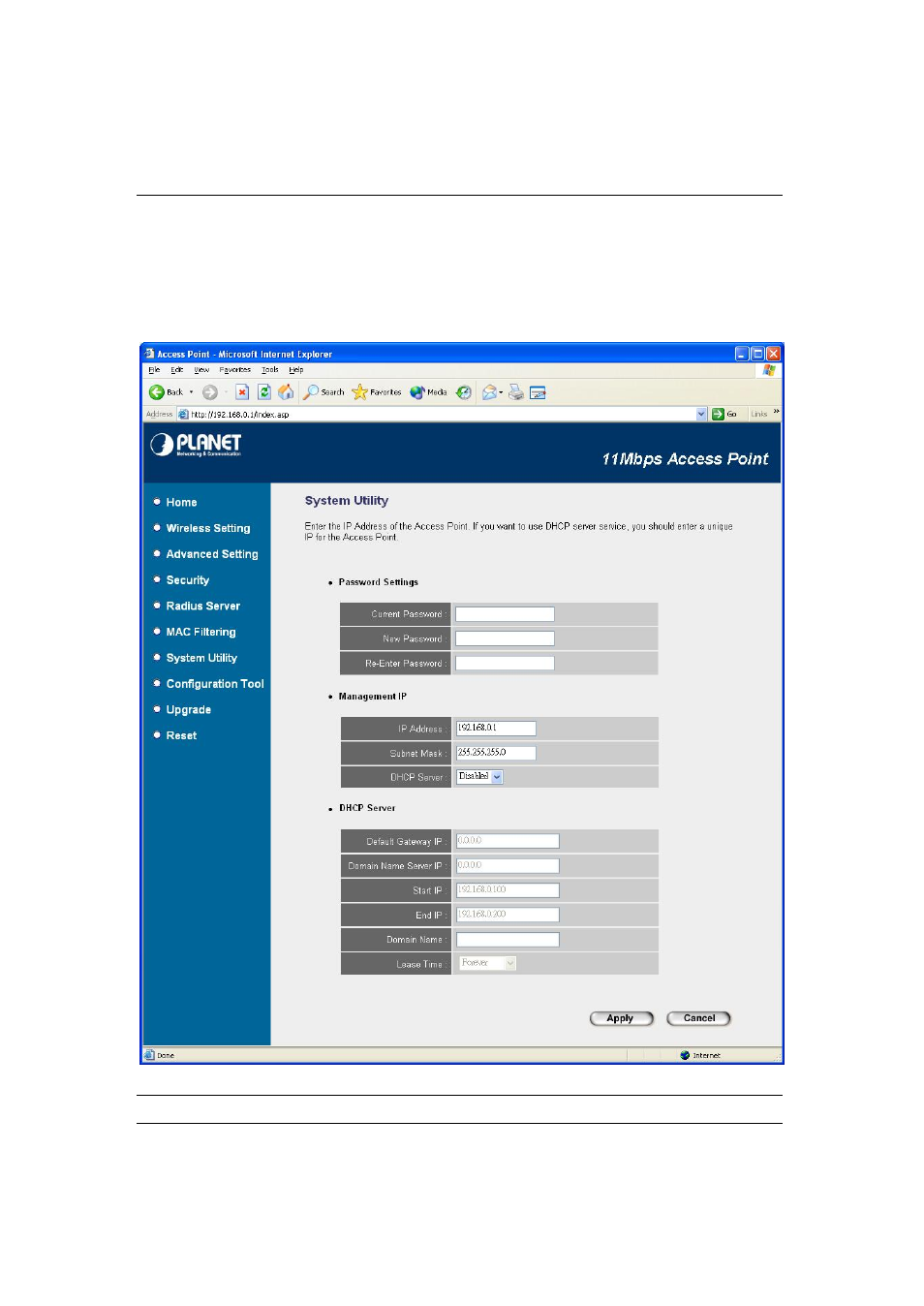Open the Security page
Viewport: 924px width, 1306px height.
tap(188, 580)
